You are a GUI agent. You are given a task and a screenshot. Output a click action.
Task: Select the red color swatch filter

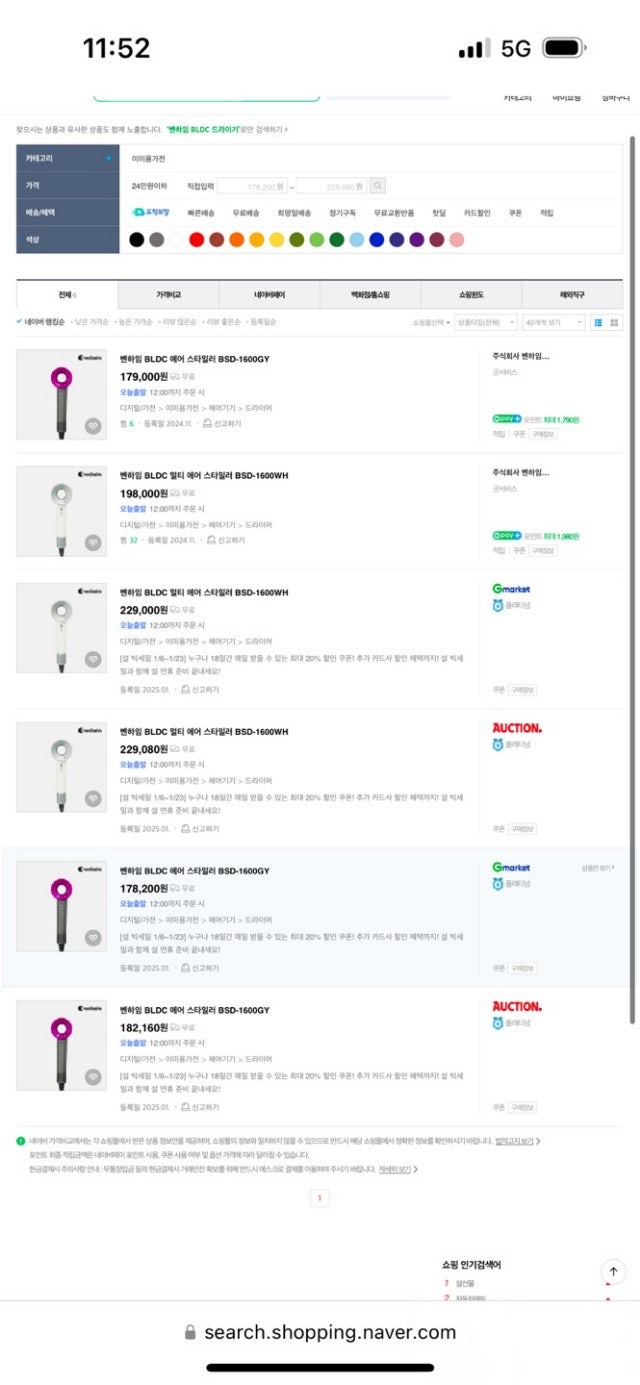[x=196, y=240]
